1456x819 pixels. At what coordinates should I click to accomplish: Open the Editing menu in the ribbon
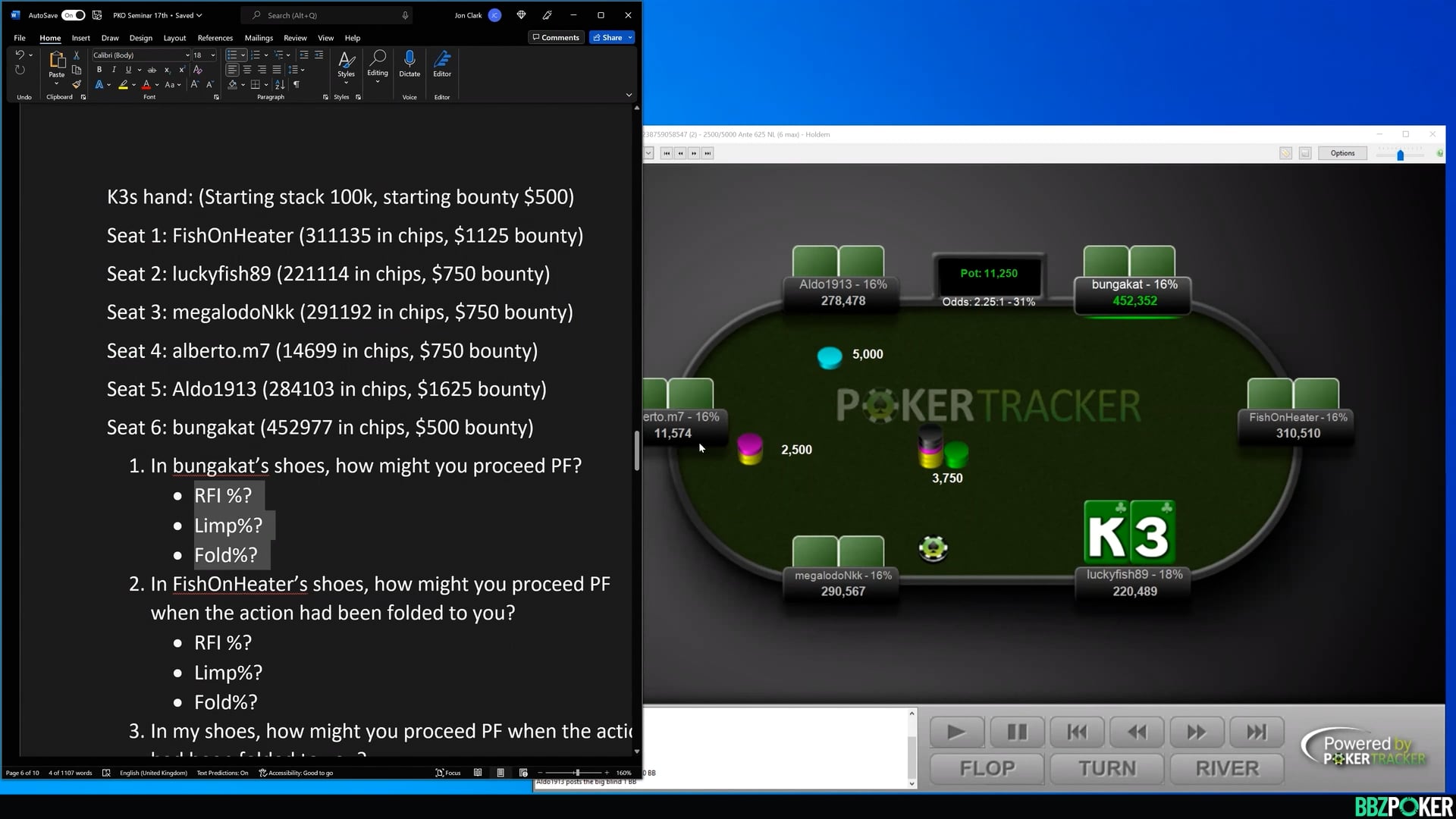(x=377, y=68)
